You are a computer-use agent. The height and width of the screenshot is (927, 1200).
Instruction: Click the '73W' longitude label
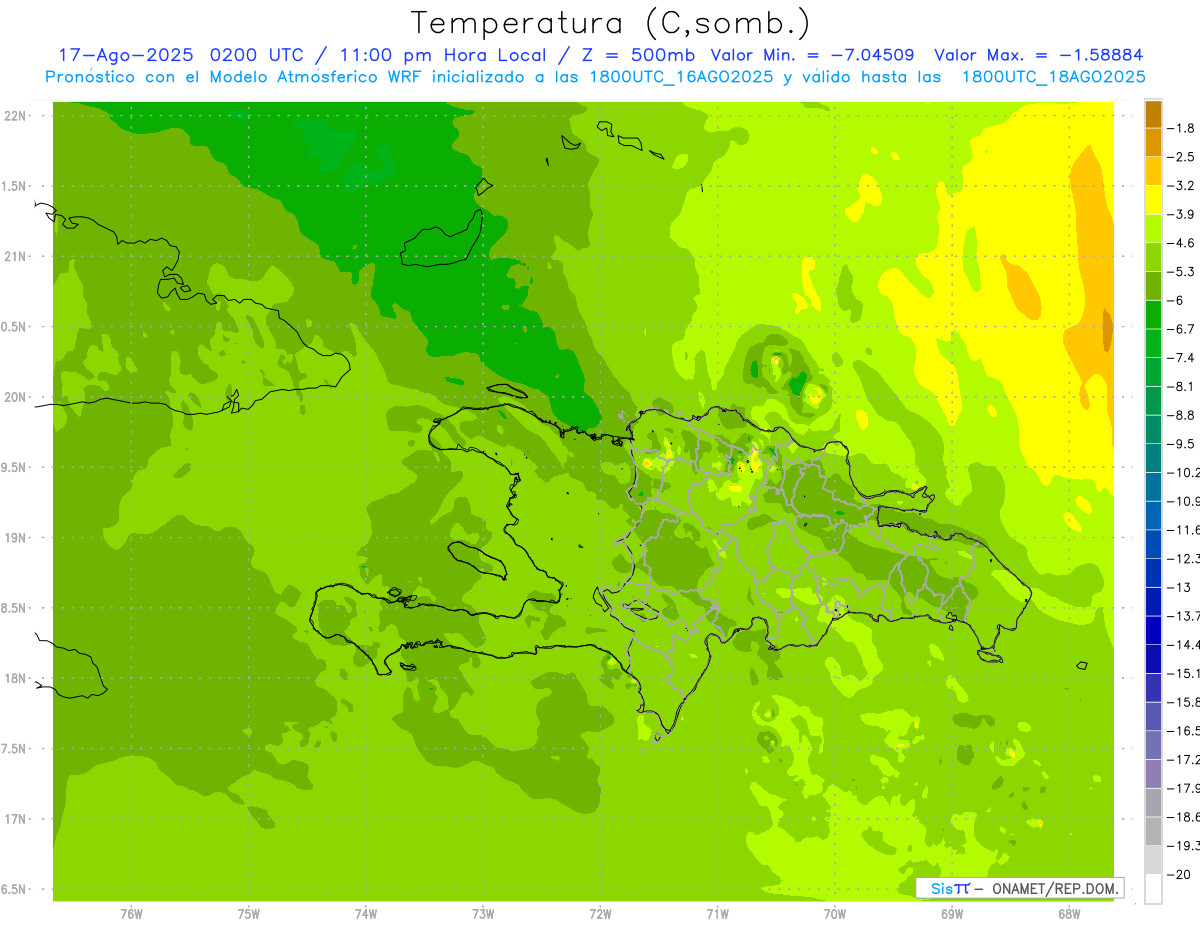pos(483,913)
